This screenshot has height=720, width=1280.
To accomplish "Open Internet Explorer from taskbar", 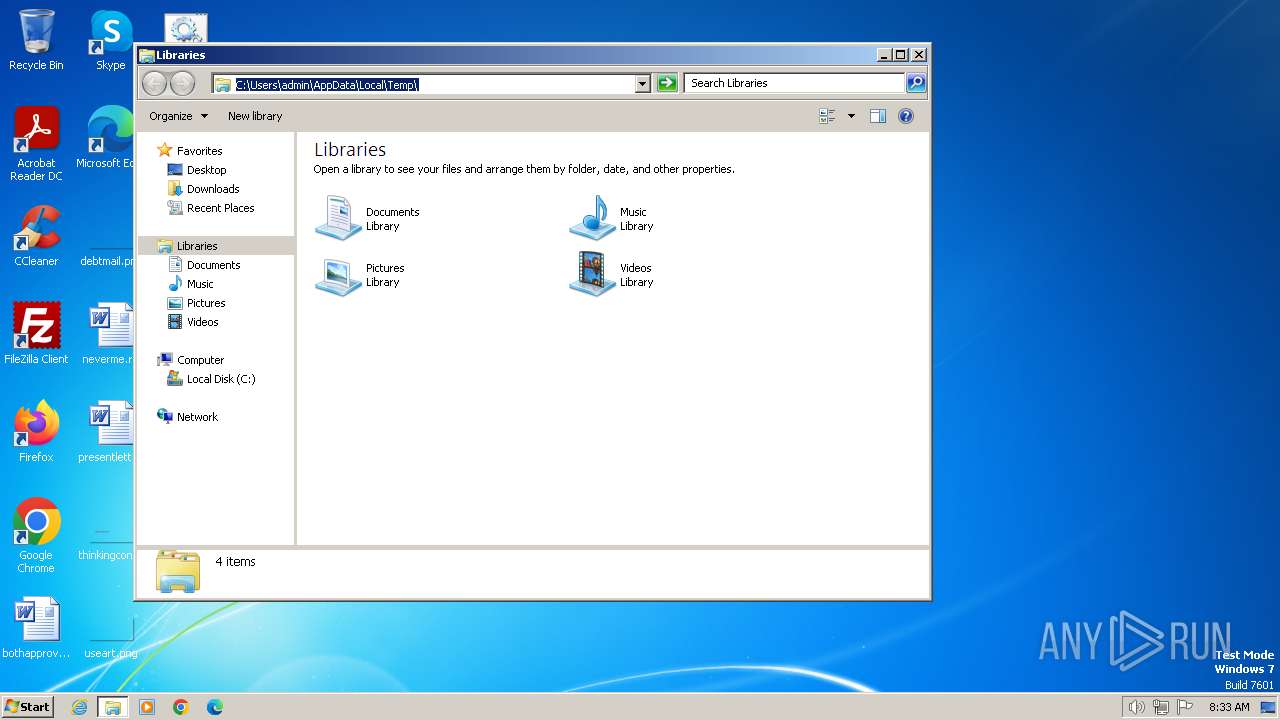I will click(79, 707).
